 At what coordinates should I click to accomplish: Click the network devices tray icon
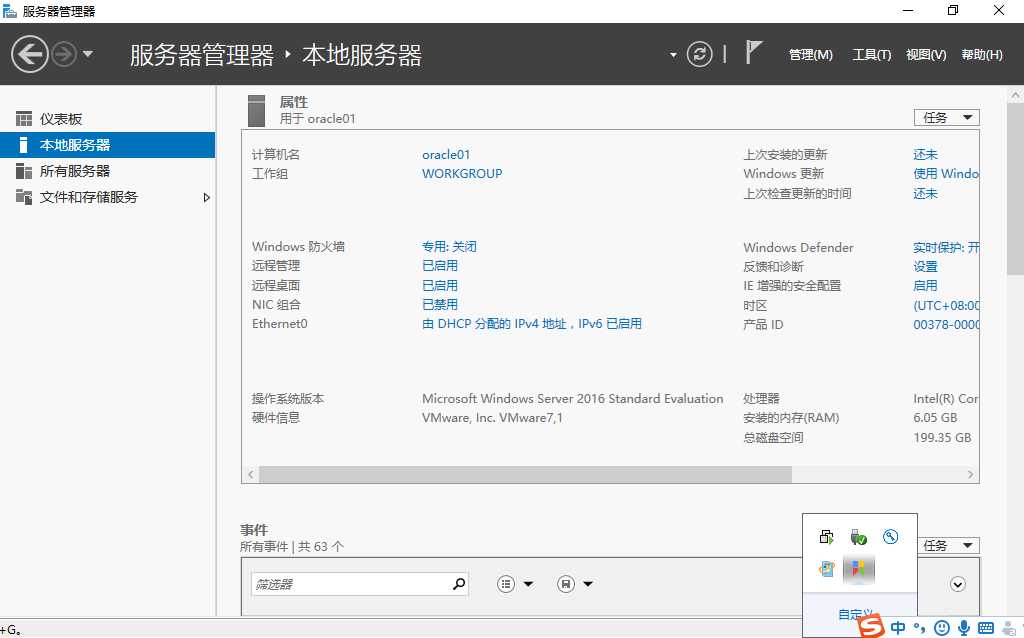tap(826, 537)
